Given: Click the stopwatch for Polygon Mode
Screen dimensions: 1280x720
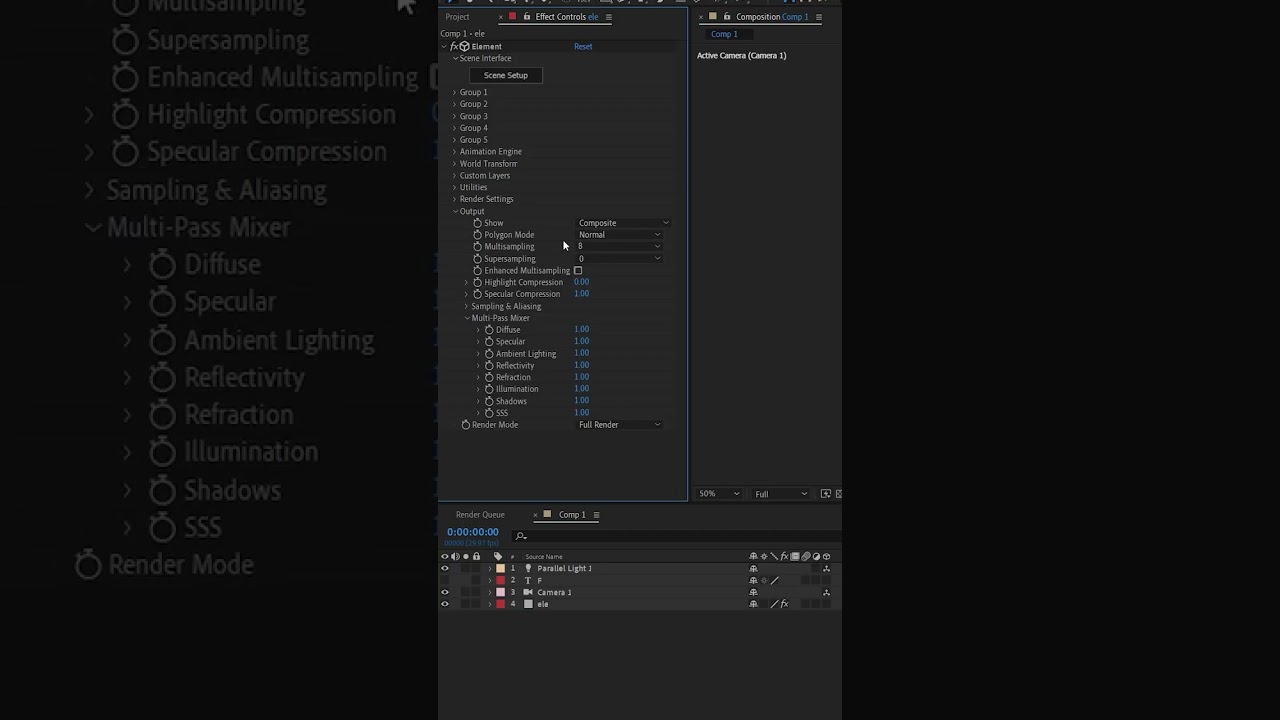Looking at the screenshot, I should (x=477, y=235).
